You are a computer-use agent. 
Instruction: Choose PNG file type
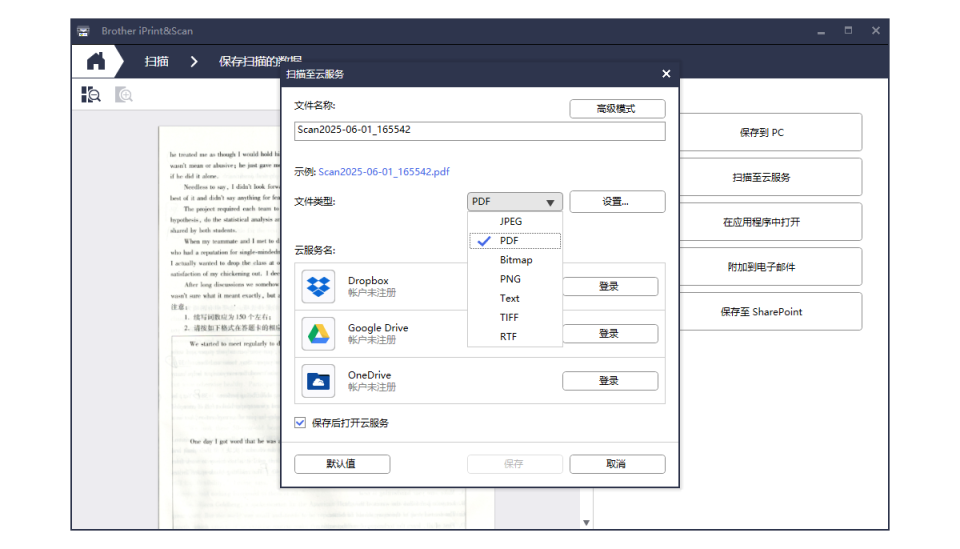(514, 279)
